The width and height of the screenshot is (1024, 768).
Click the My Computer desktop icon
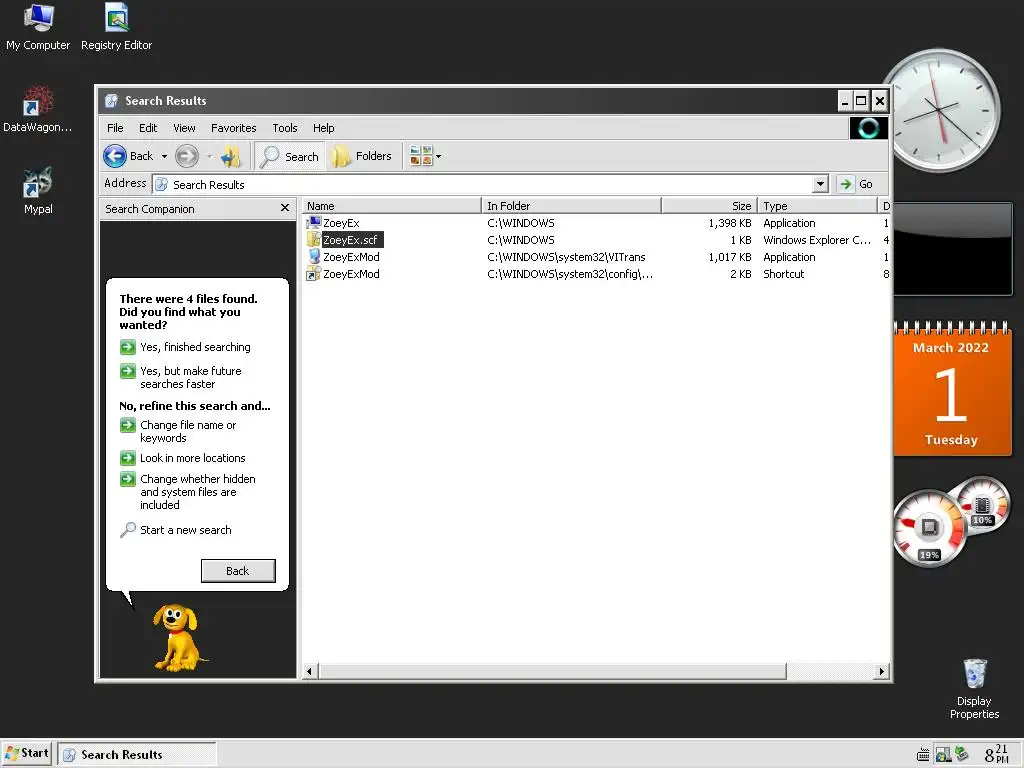click(x=38, y=27)
